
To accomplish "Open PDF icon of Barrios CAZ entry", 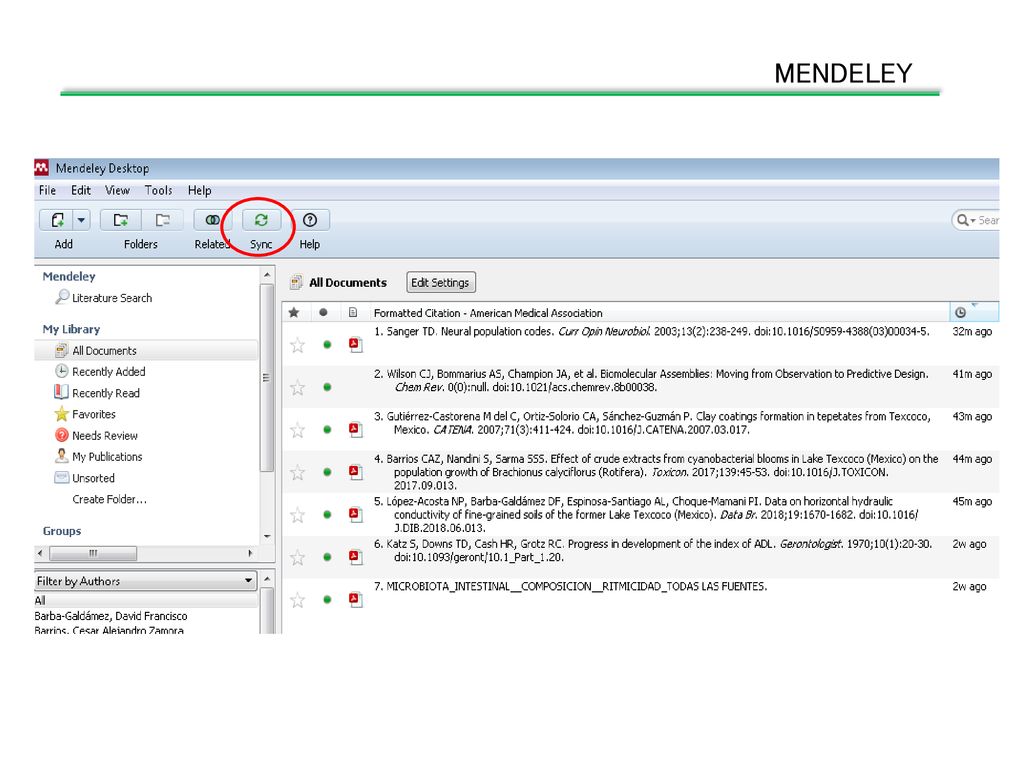I will tap(355, 472).
